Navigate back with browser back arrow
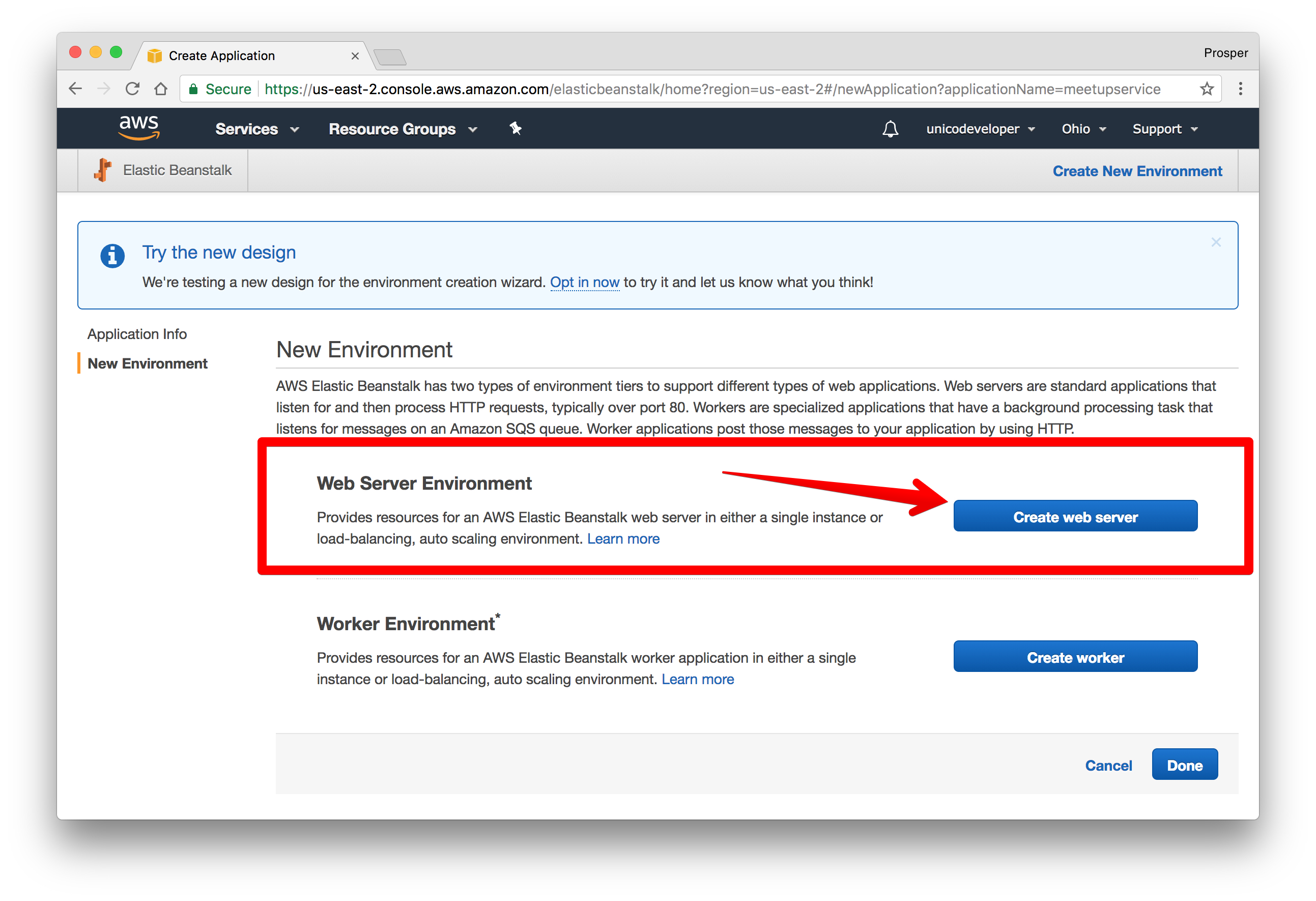1316x901 pixels. pos(76,89)
